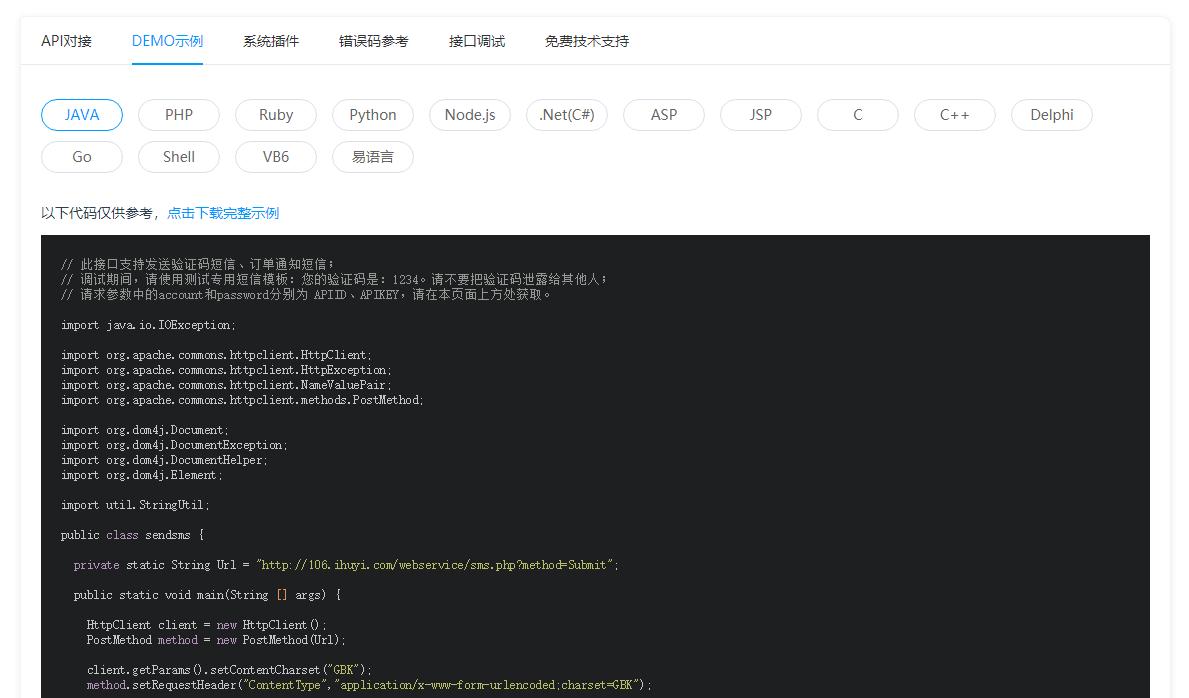Switch to the API对接 tab
The height and width of the screenshot is (698, 1189).
click(66, 41)
